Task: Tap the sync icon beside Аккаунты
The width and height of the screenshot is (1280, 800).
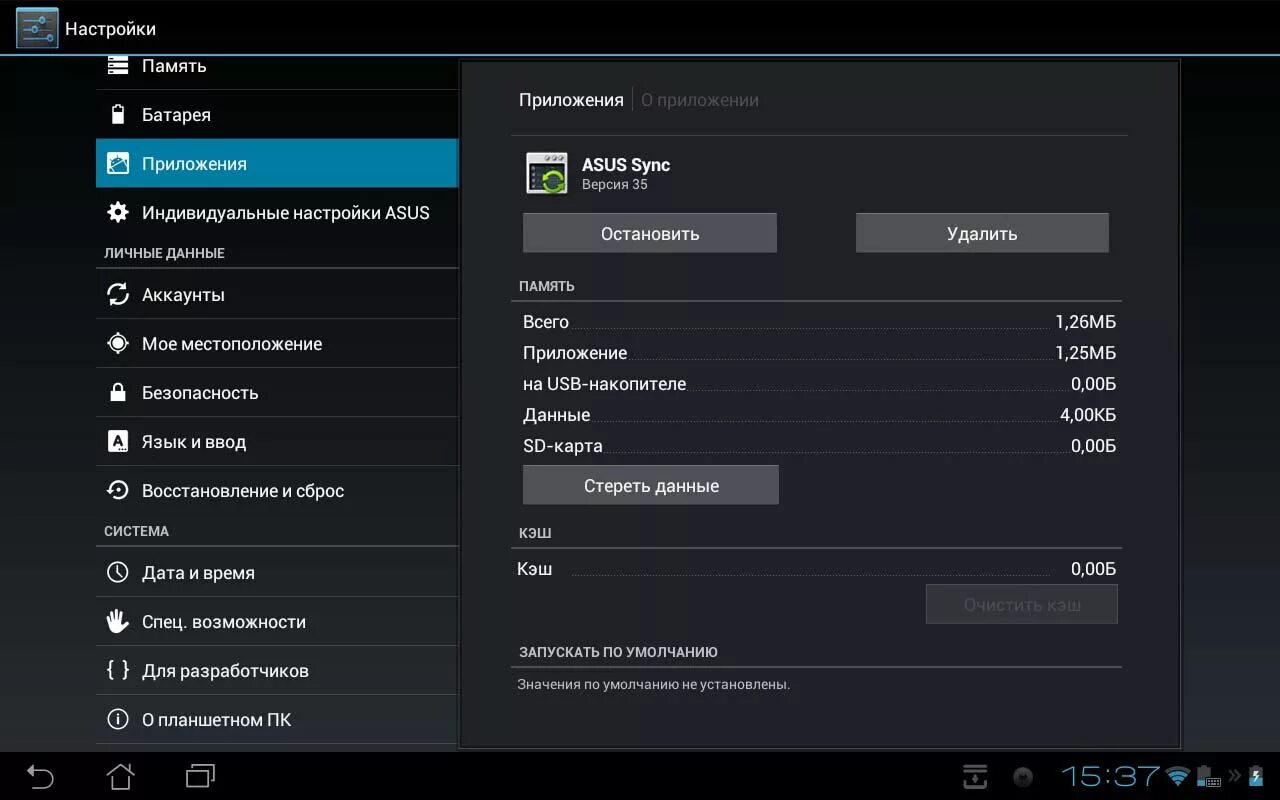Action: click(118, 295)
